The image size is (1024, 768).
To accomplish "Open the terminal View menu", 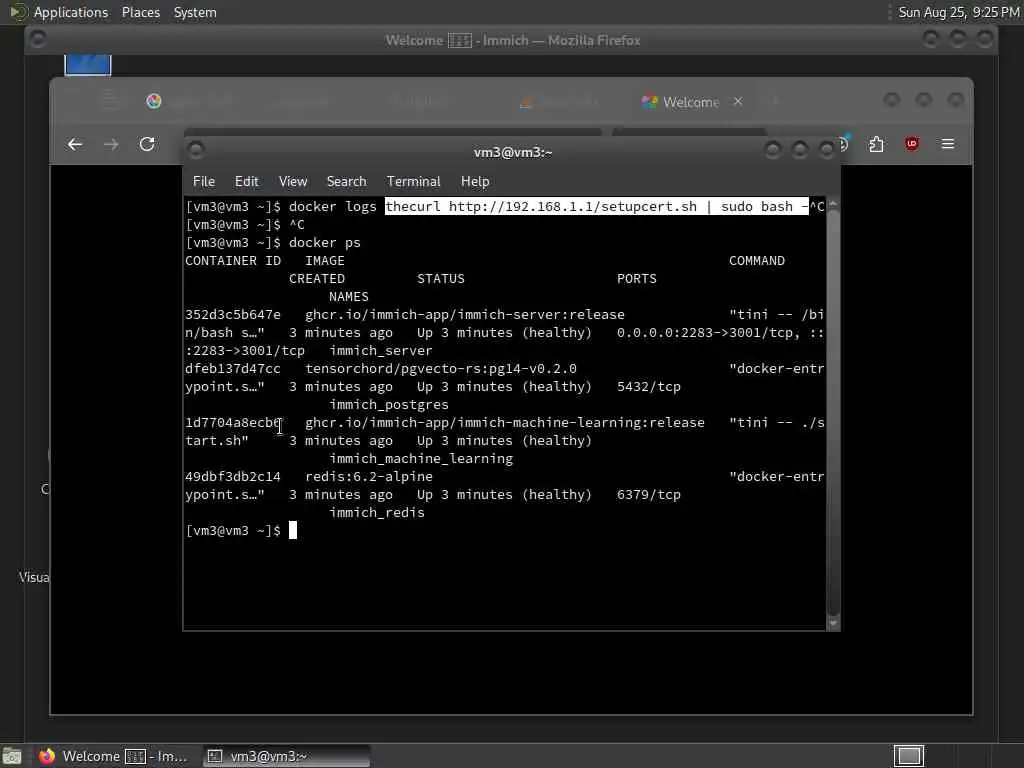I will [x=293, y=182].
